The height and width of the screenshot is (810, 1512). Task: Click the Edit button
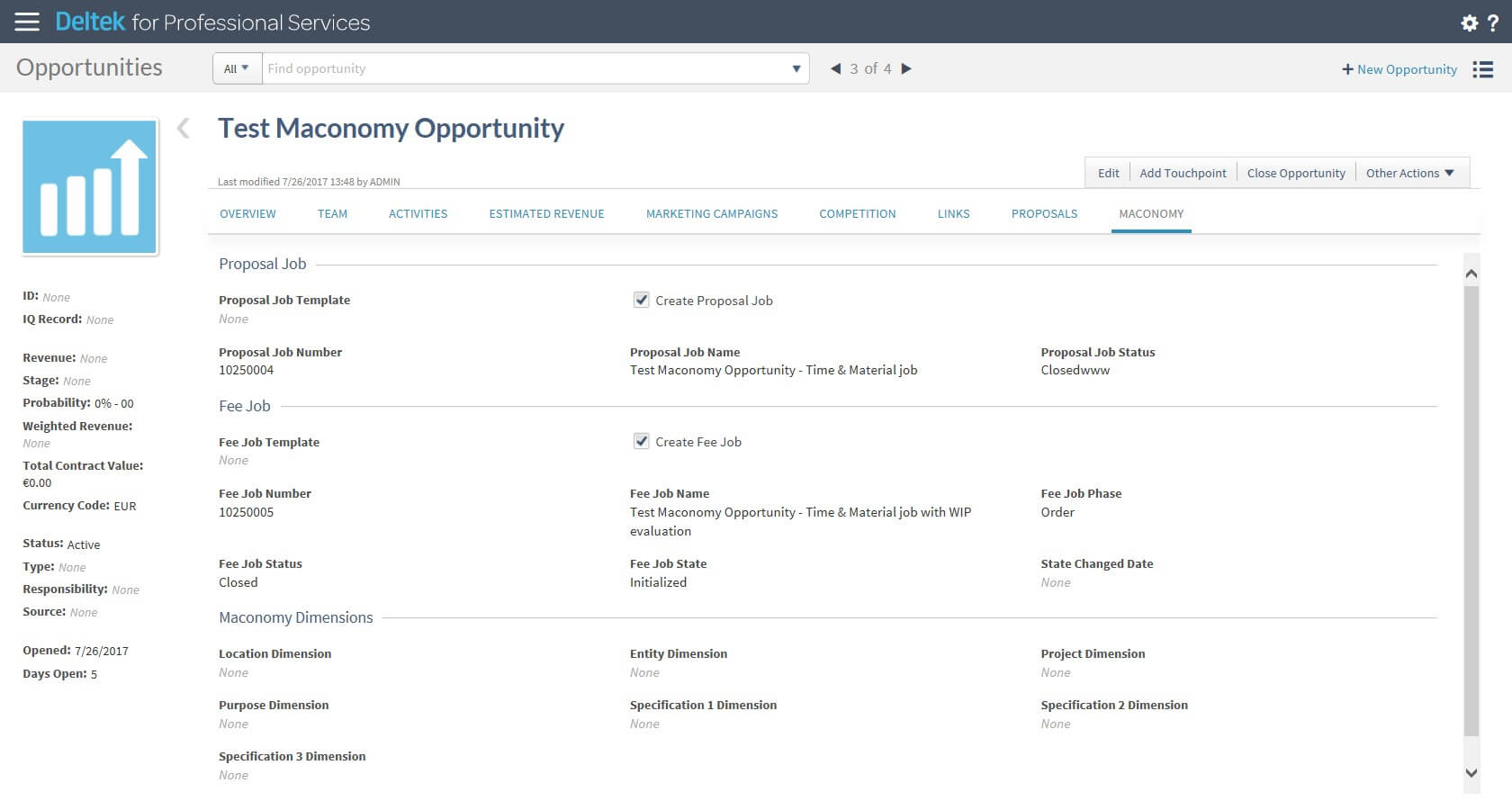pos(1108,173)
